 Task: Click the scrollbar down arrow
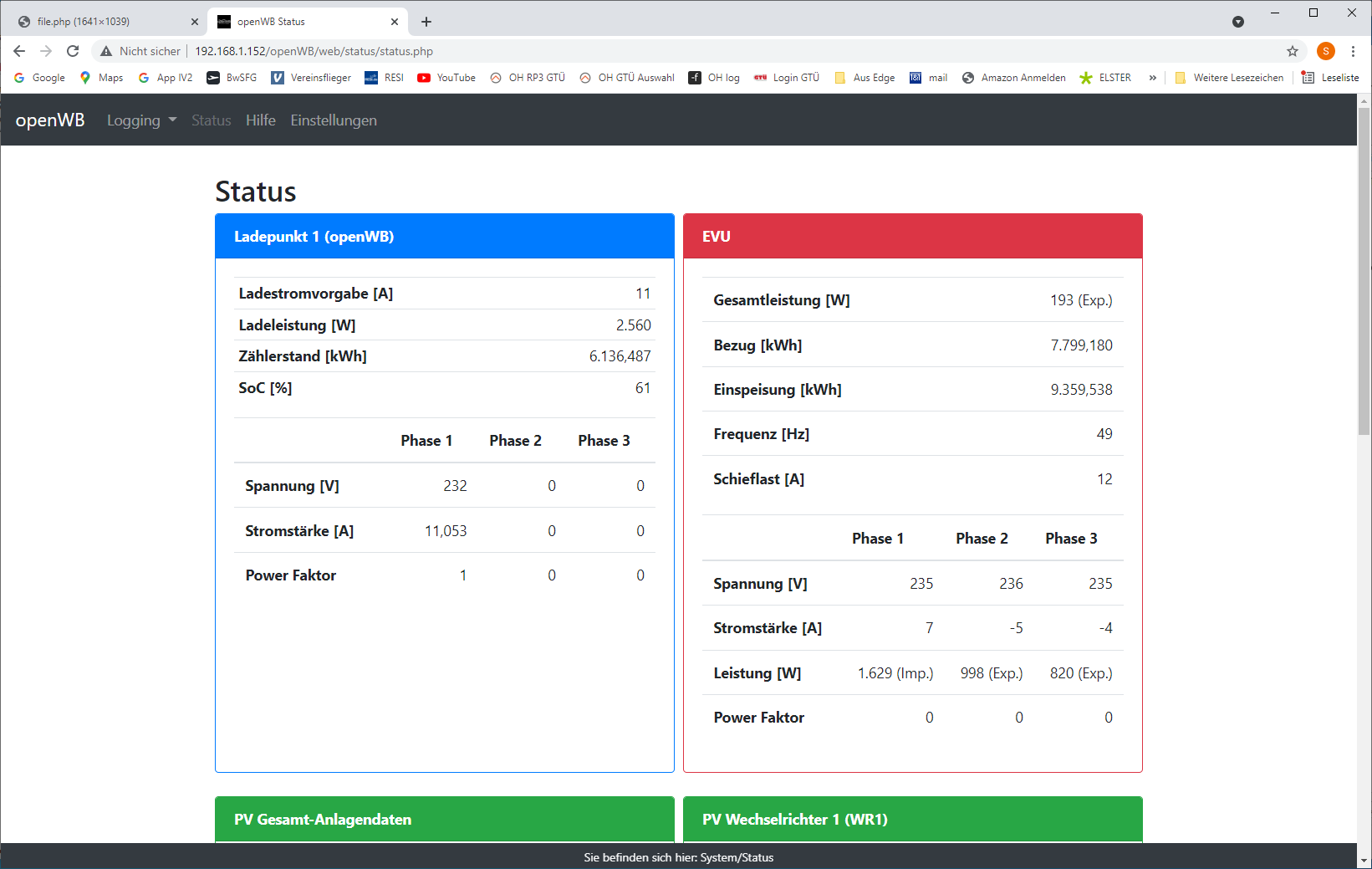pos(1364,861)
